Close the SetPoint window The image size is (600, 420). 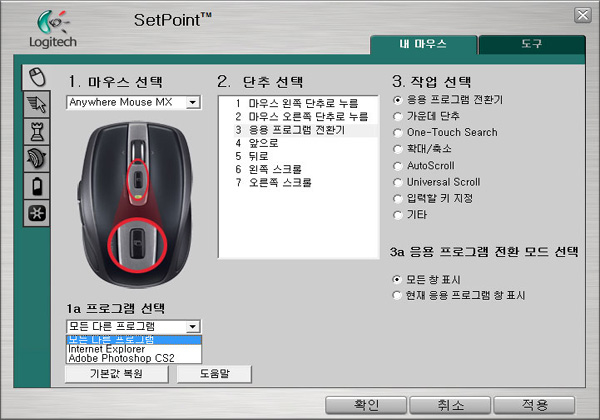582,15
